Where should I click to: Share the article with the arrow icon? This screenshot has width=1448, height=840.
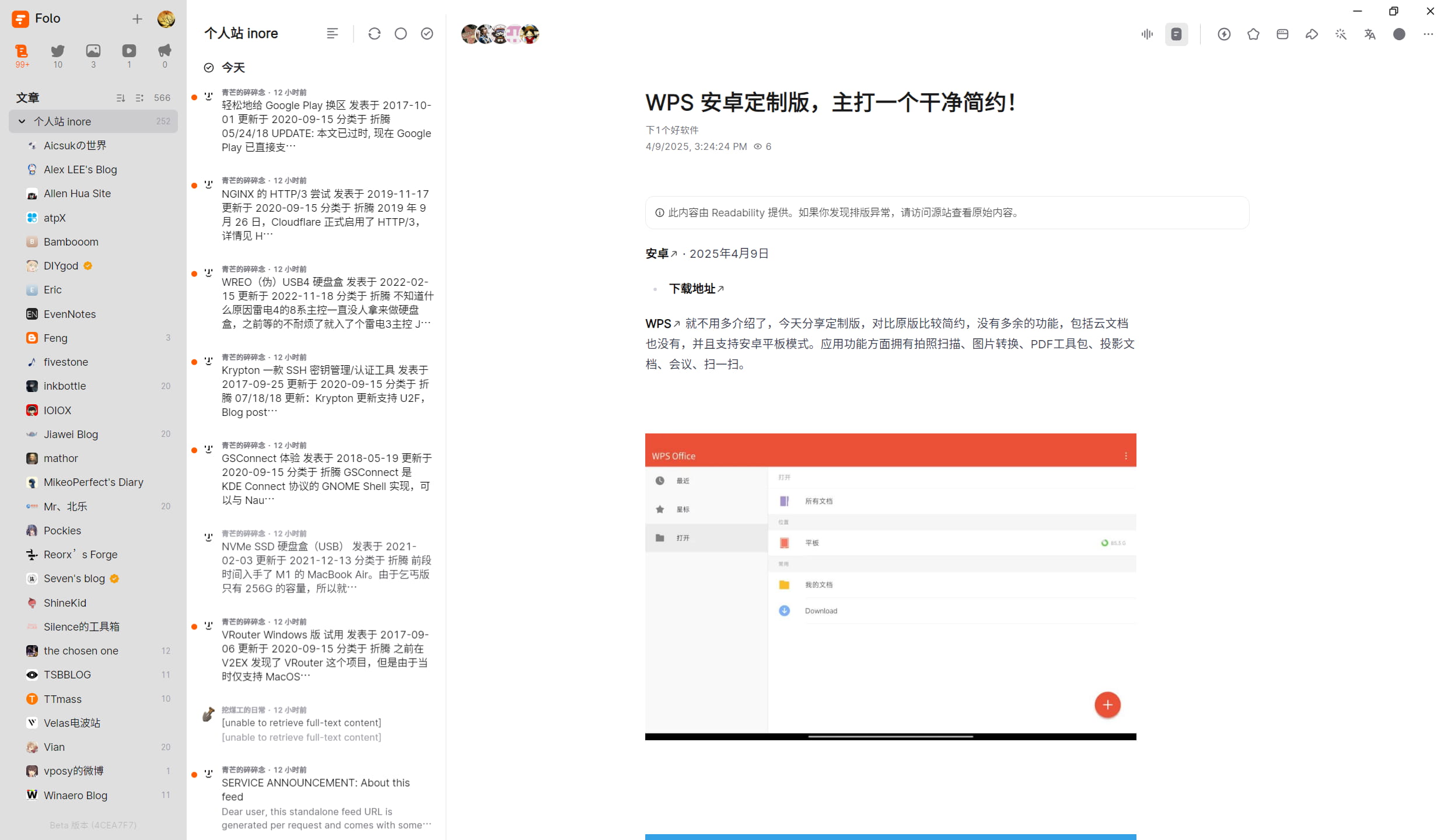pos(1311,34)
